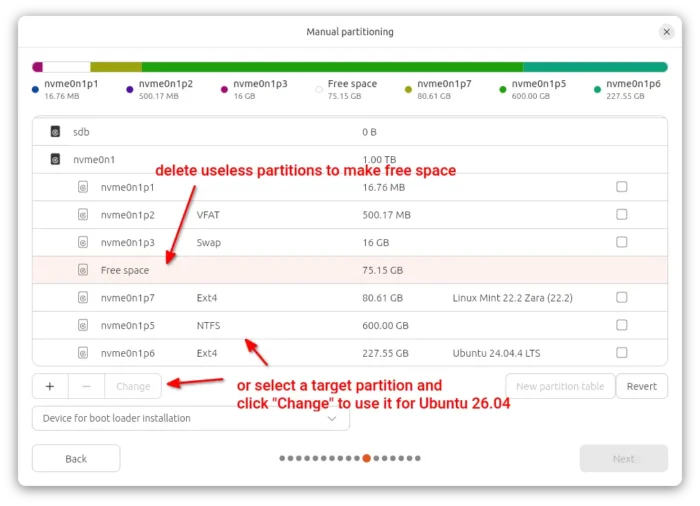700x506 pixels.
Task: Toggle format checkbox for nvme0n1p1
Action: 622,187
